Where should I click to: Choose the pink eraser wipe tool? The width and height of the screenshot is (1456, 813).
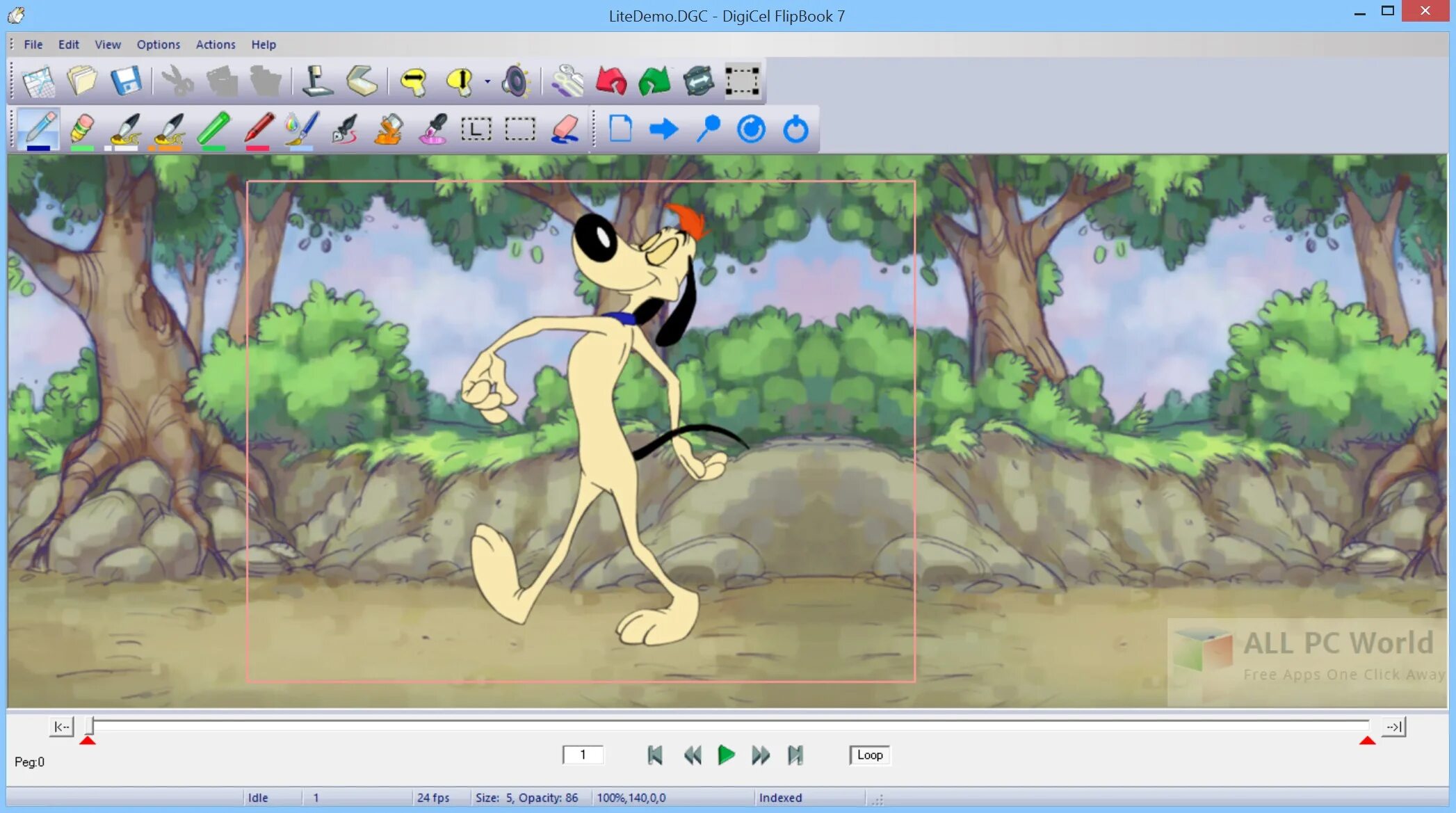(x=565, y=129)
